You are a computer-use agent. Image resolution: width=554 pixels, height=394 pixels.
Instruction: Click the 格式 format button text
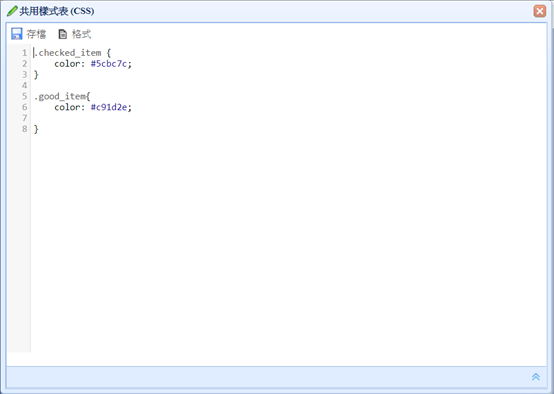tap(81, 34)
